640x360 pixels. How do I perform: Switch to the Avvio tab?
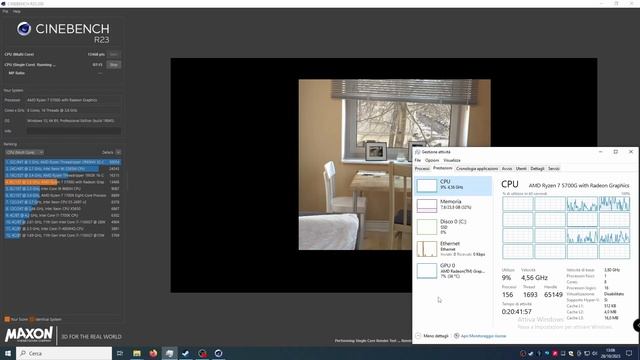pyautogui.click(x=507, y=169)
